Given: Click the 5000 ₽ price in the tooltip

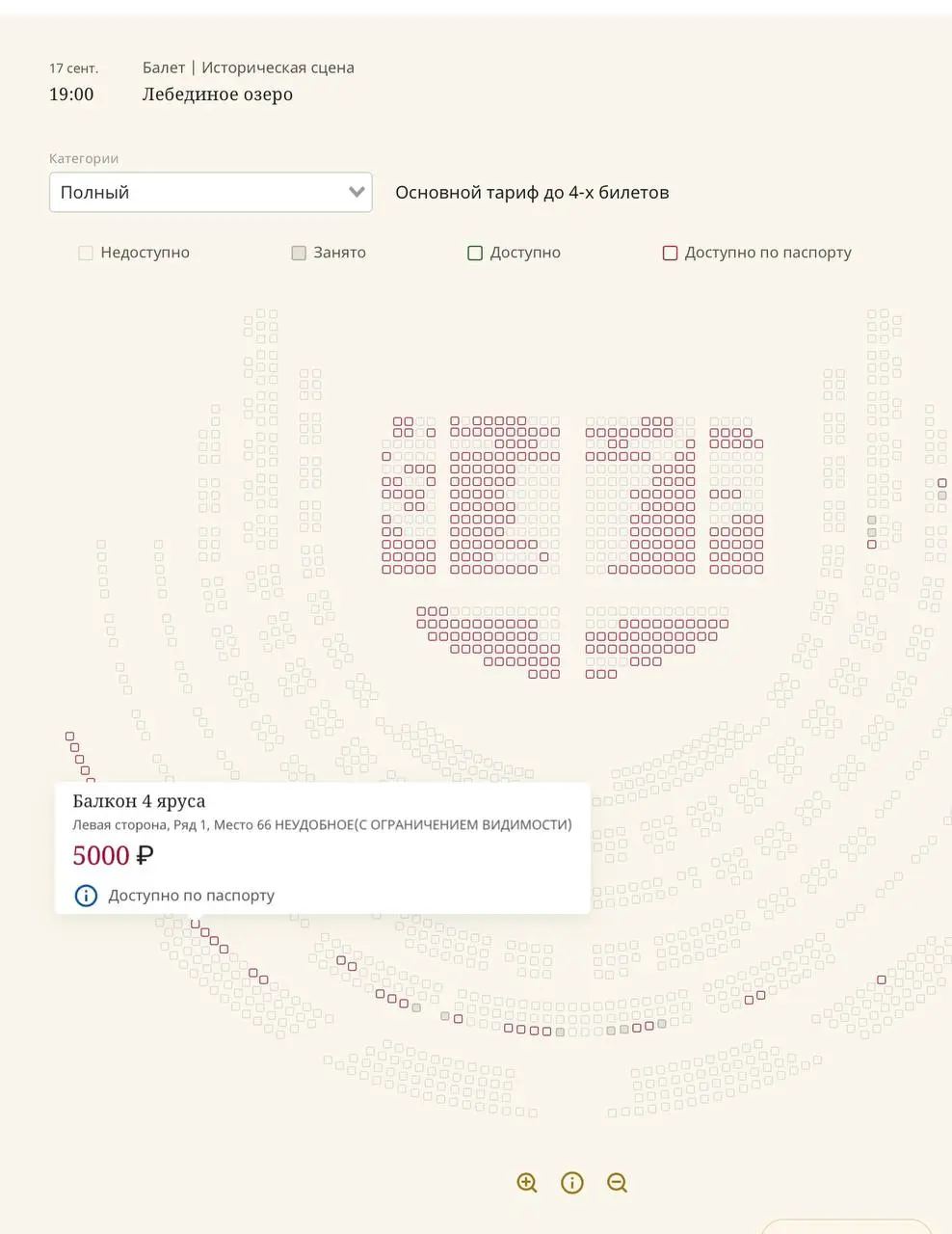Looking at the screenshot, I should (x=113, y=855).
